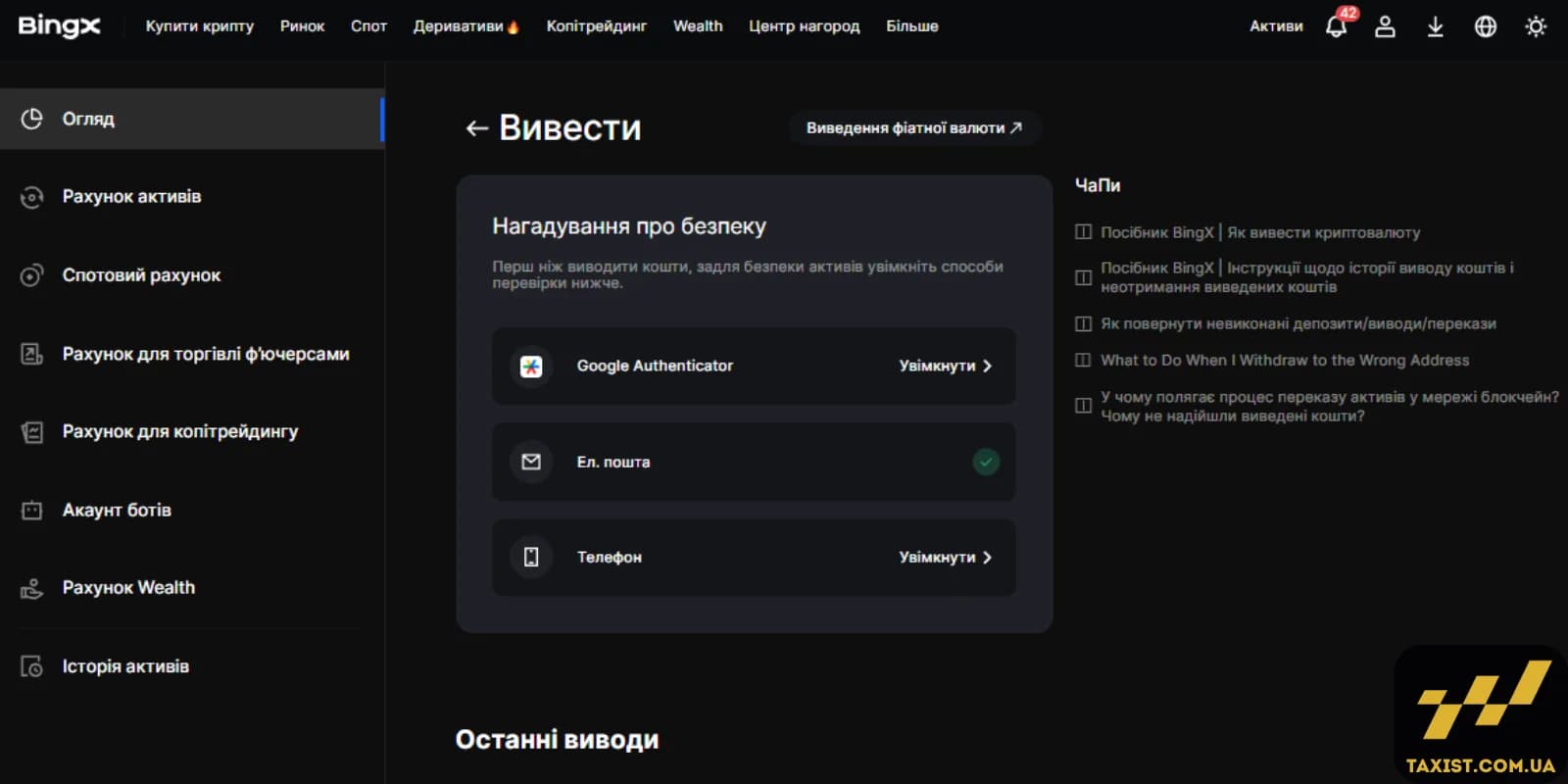The height and width of the screenshot is (784, 1568).
Task: Click the BingX logo
Action: click(59, 25)
